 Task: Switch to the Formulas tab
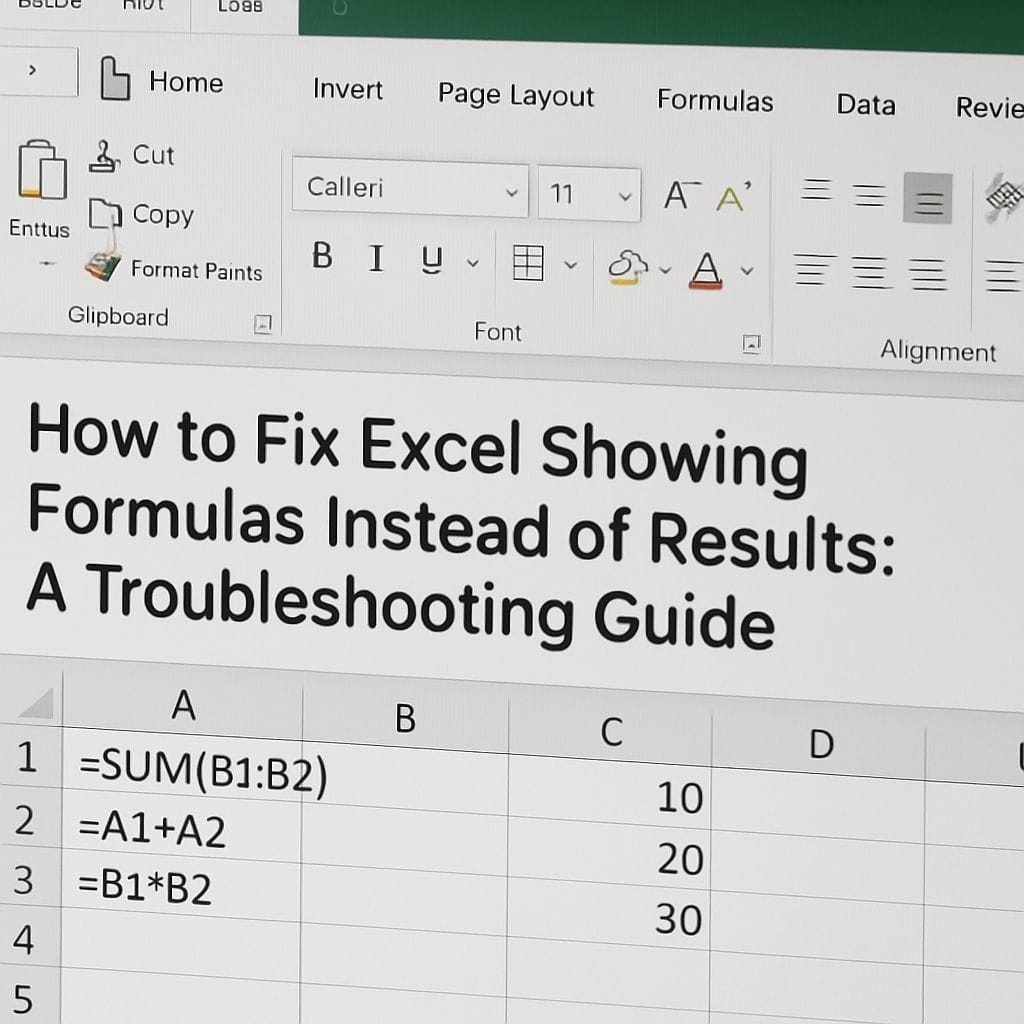tap(715, 101)
